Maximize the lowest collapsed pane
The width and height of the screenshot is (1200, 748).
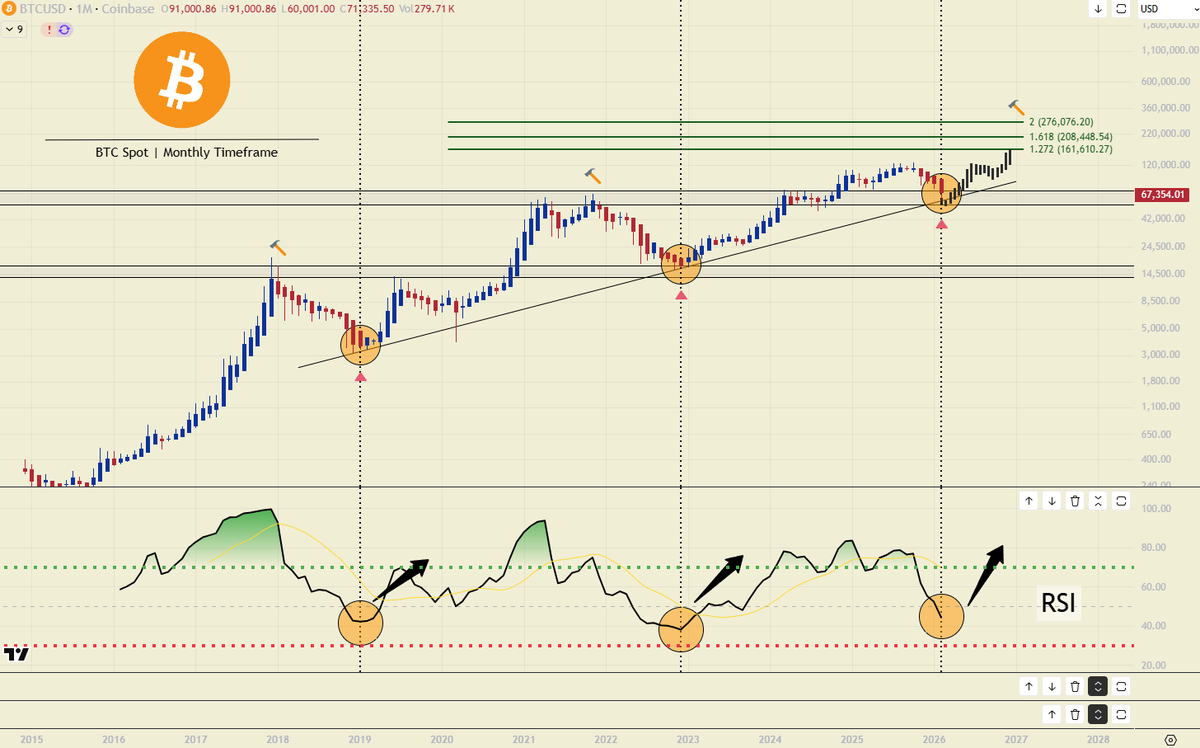click(1121, 714)
